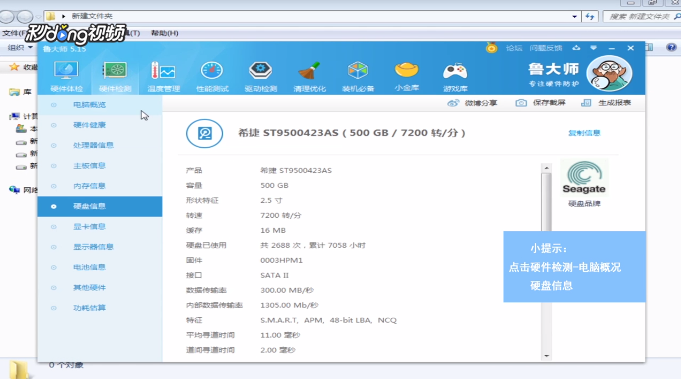Open 装机必备 software cube icon

coord(358,76)
